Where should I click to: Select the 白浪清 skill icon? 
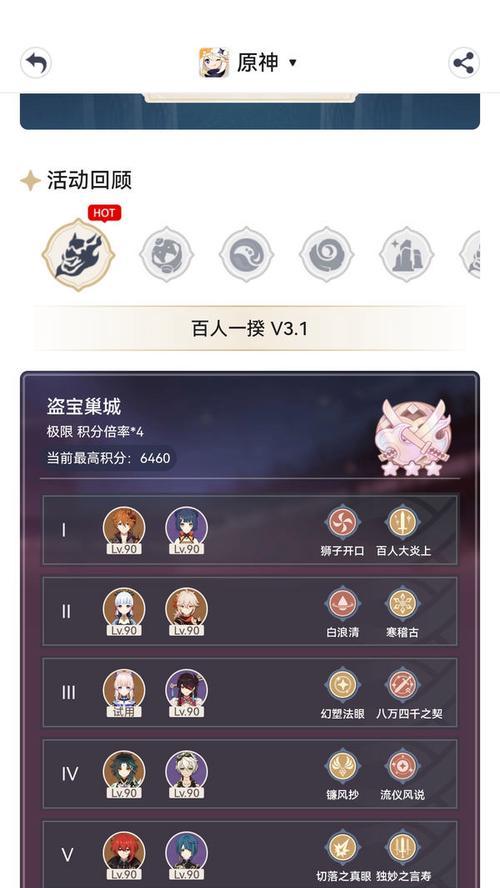click(342, 604)
